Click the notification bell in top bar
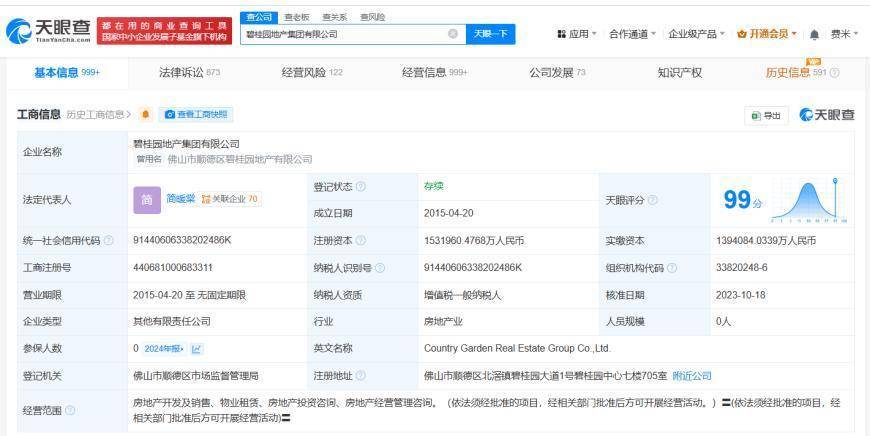 814,34
